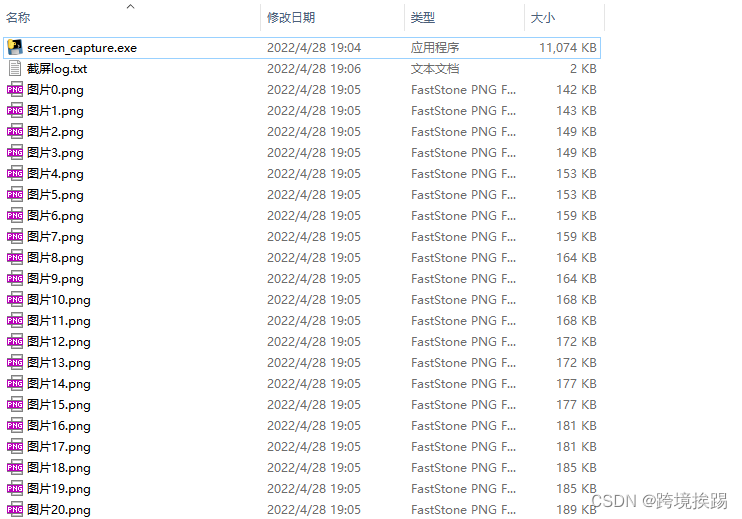
Task: Click the PNG icon of 图片11.png
Action: 15,321
